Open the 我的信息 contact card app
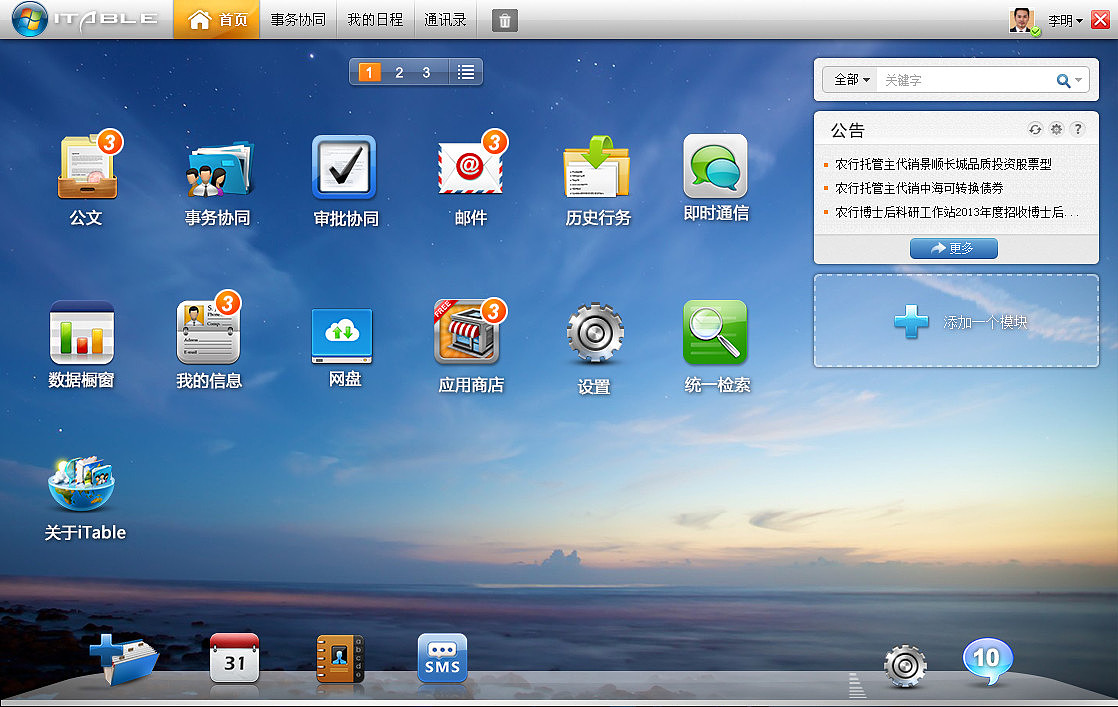Image resolution: width=1118 pixels, height=707 pixels. coord(208,332)
